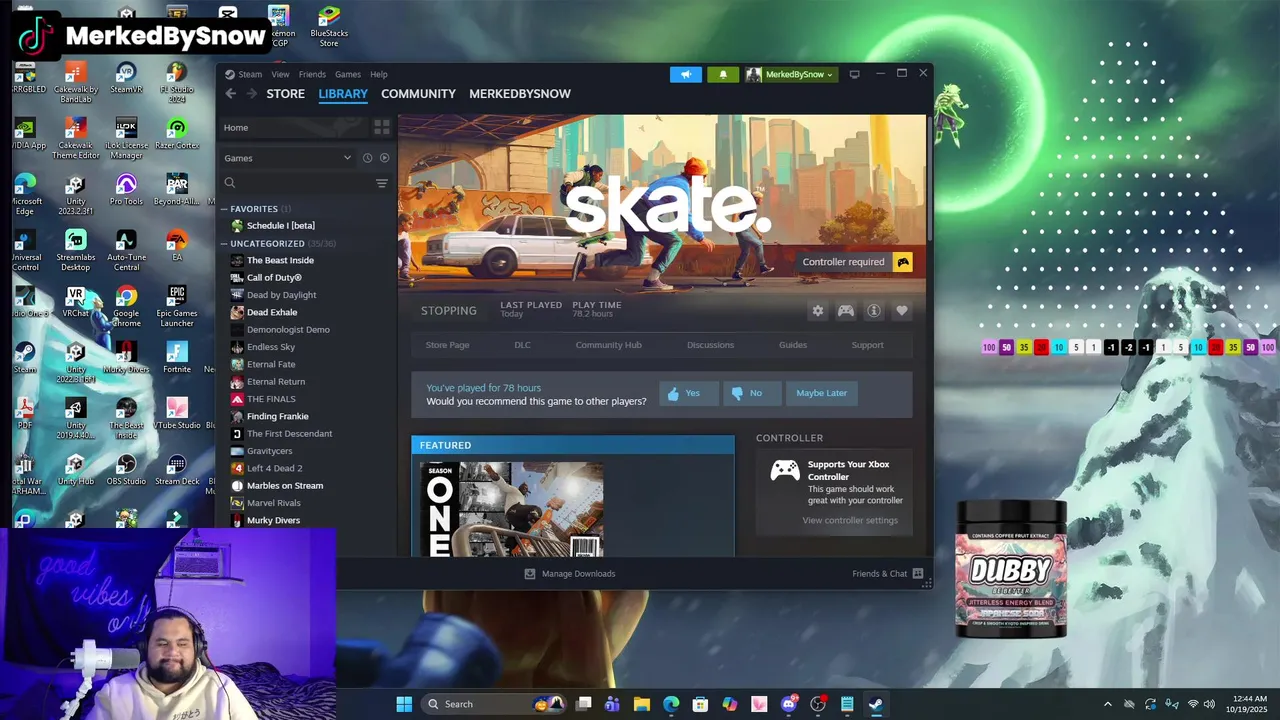Click Steam announcements megaphone icon
The width and height of the screenshot is (1280, 720).
[x=686, y=74]
